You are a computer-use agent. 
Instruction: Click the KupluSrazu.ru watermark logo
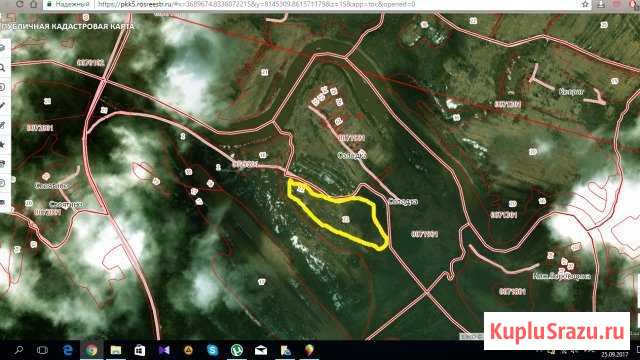(x=557, y=331)
